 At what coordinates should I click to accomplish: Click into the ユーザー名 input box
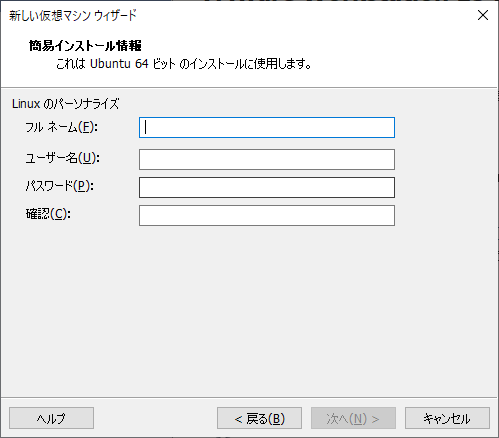click(x=267, y=159)
